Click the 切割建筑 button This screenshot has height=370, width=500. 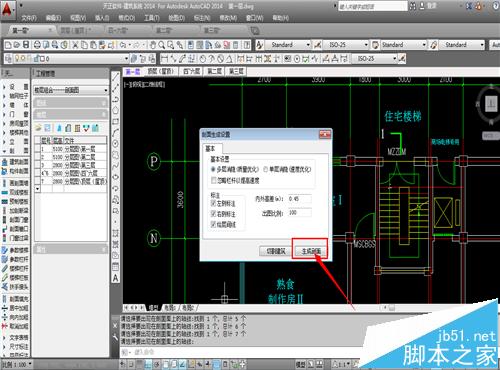[x=275, y=251]
